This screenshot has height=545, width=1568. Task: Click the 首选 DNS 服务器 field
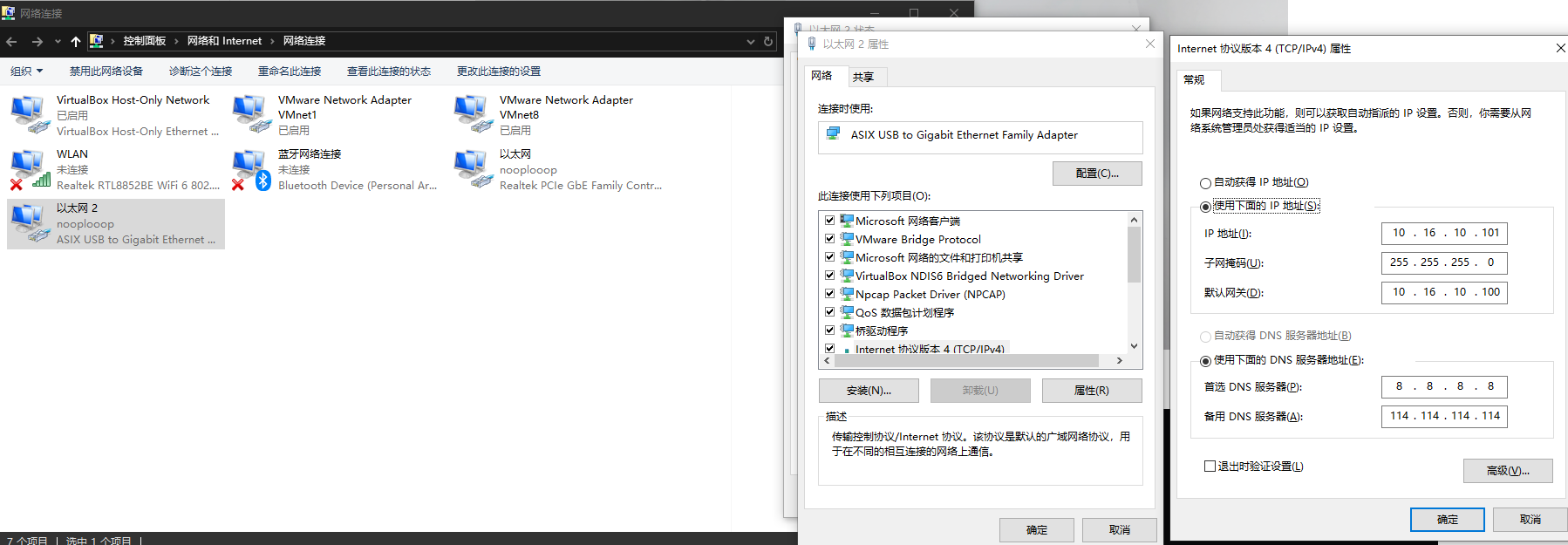click(x=1444, y=386)
